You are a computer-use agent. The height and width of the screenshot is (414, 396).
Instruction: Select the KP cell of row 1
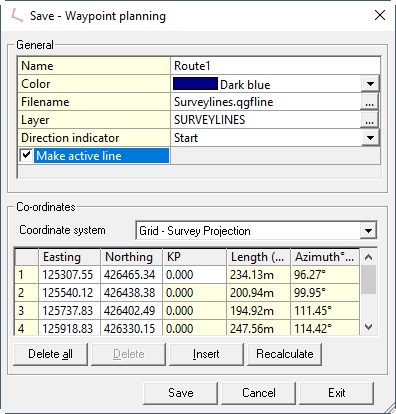(x=194, y=275)
